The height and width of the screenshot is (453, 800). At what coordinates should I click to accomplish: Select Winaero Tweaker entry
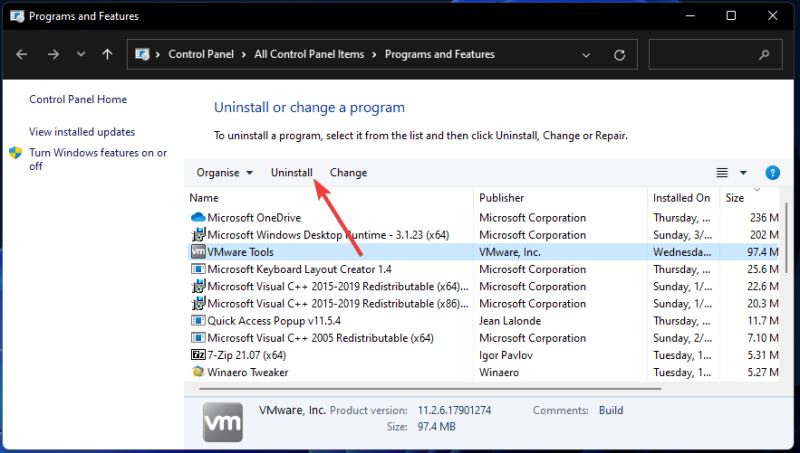(x=483, y=372)
